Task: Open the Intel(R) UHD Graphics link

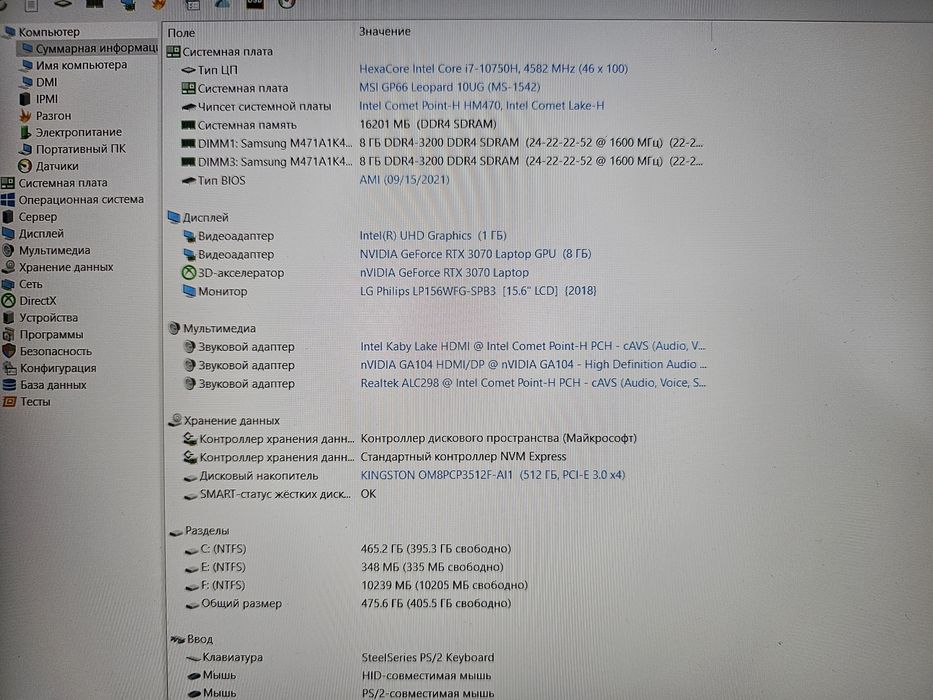Action: (x=433, y=236)
